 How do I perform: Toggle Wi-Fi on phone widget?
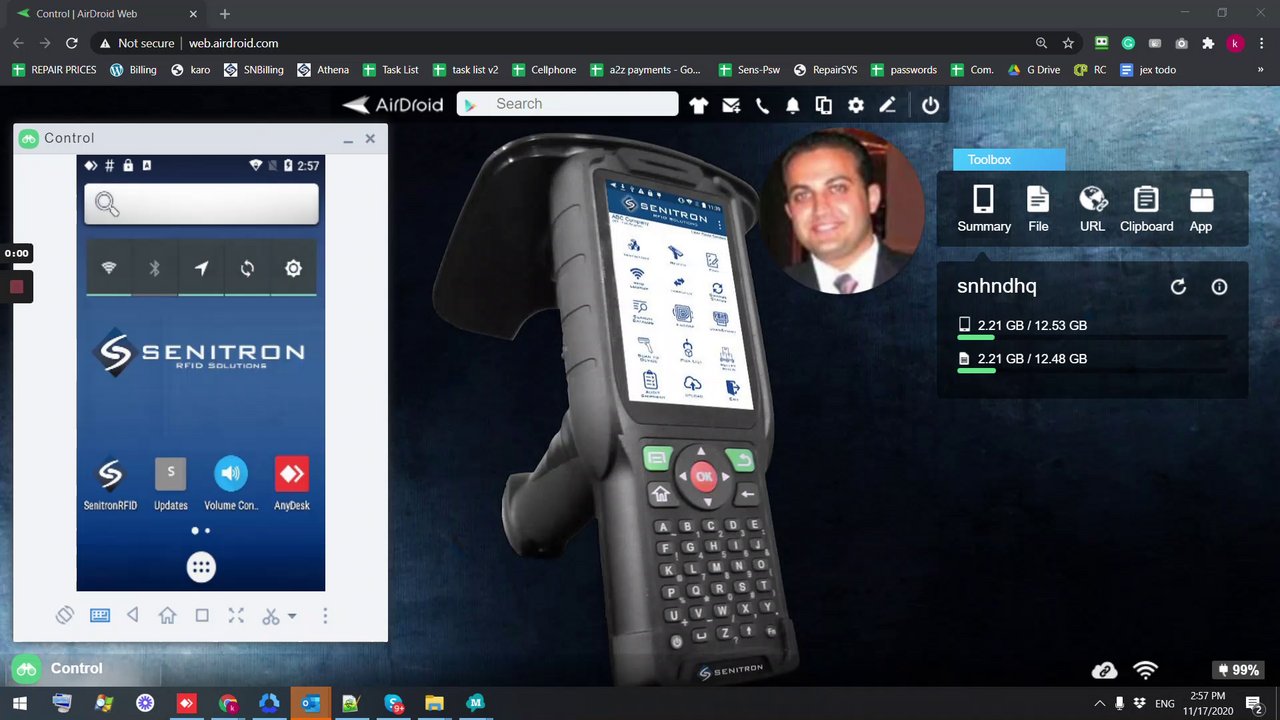pyautogui.click(x=109, y=268)
